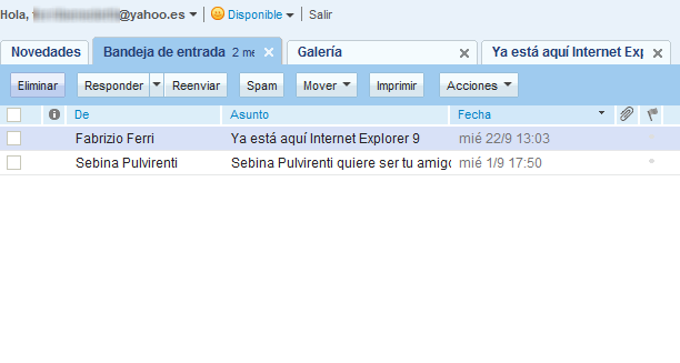Open the Fecha sort dropdown arrow
This screenshot has height=363, width=680.
(602, 113)
